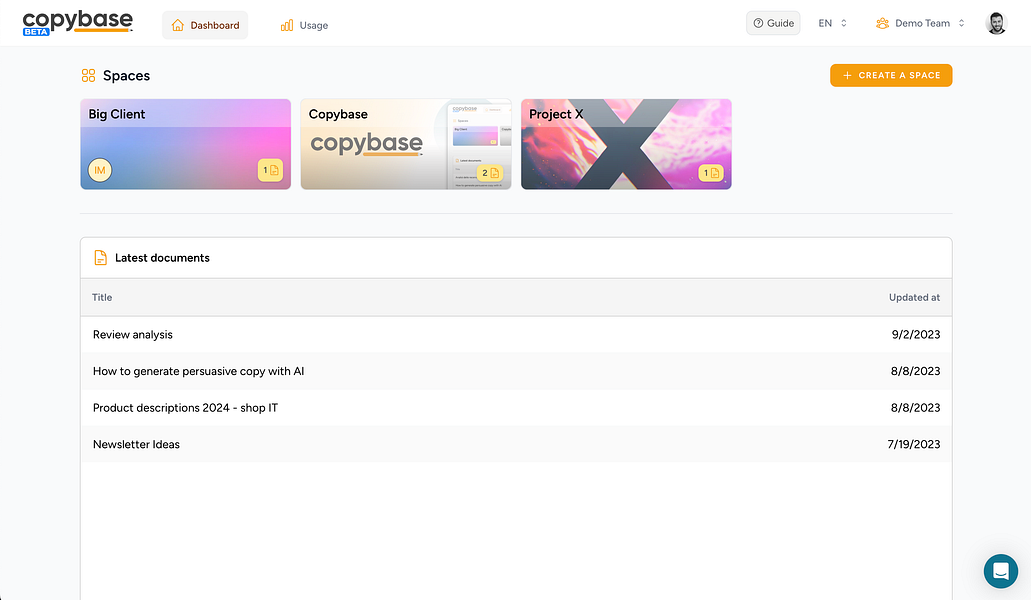
Task: Click the question mark icon in Guide button
Action: pyautogui.click(x=757, y=21)
